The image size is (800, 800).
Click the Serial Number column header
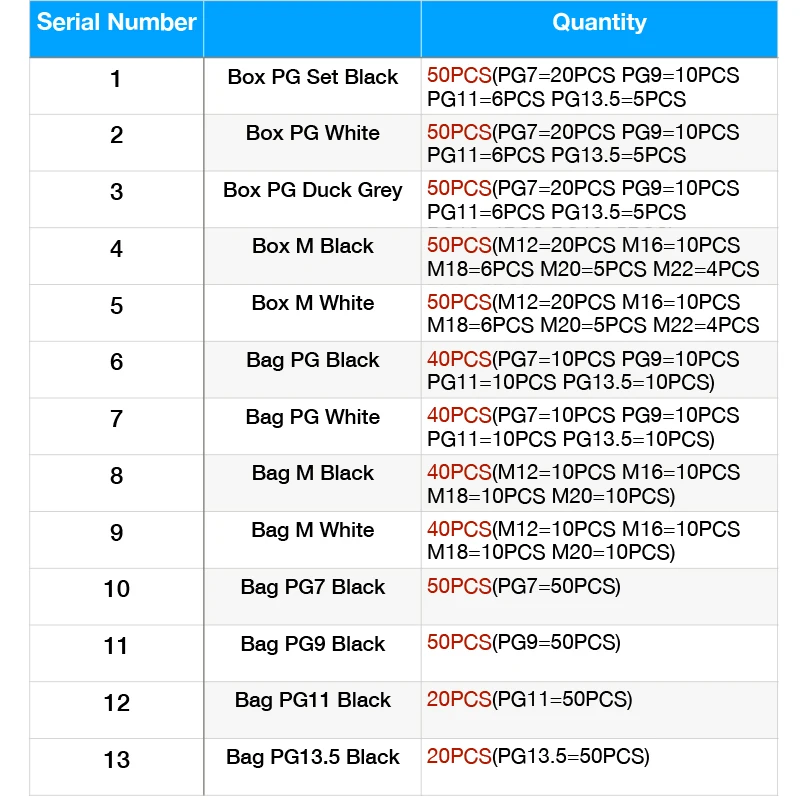pyautogui.click(x=116, y=23)
